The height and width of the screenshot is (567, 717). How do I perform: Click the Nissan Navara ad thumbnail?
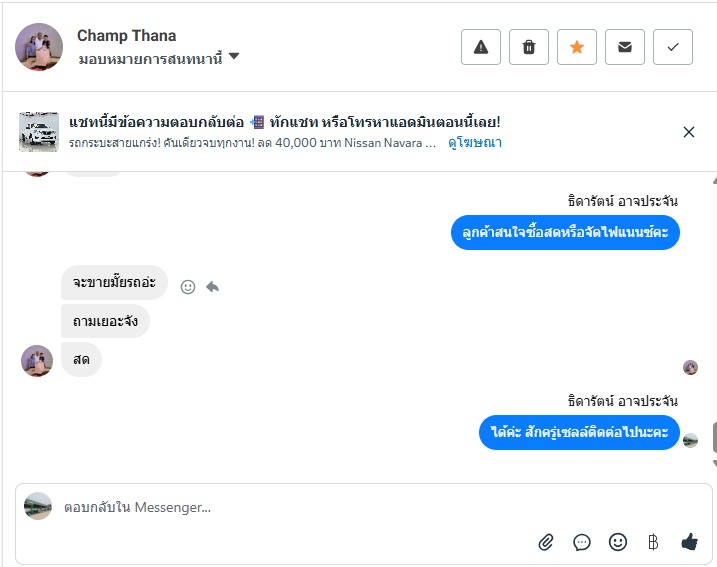tap(39, 132)
